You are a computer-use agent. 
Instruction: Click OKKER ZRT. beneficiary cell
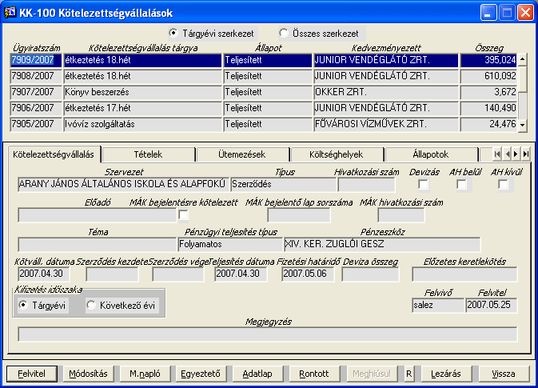(x=386, y=92)
